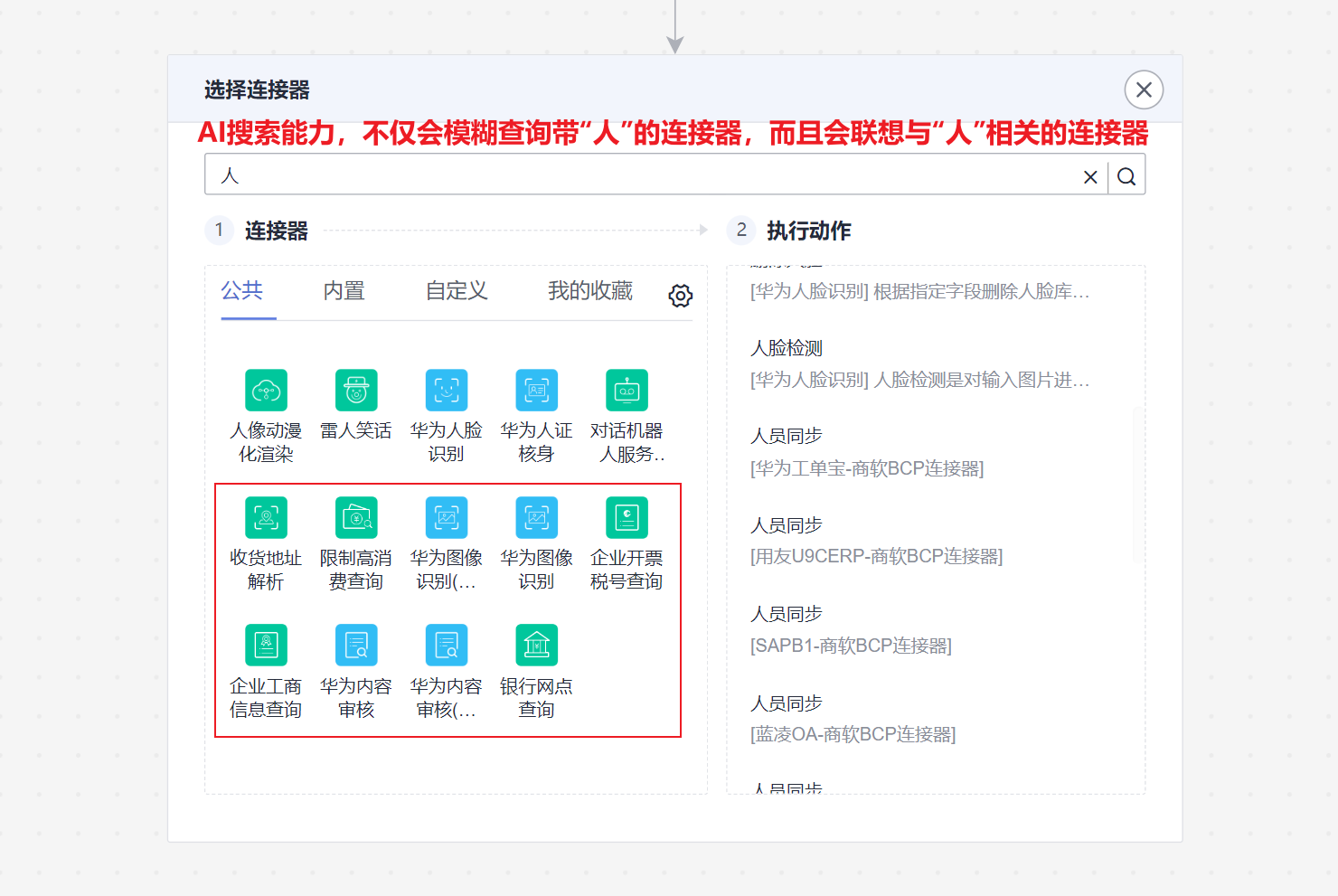Click inside the connector search field

pos(633,174)
